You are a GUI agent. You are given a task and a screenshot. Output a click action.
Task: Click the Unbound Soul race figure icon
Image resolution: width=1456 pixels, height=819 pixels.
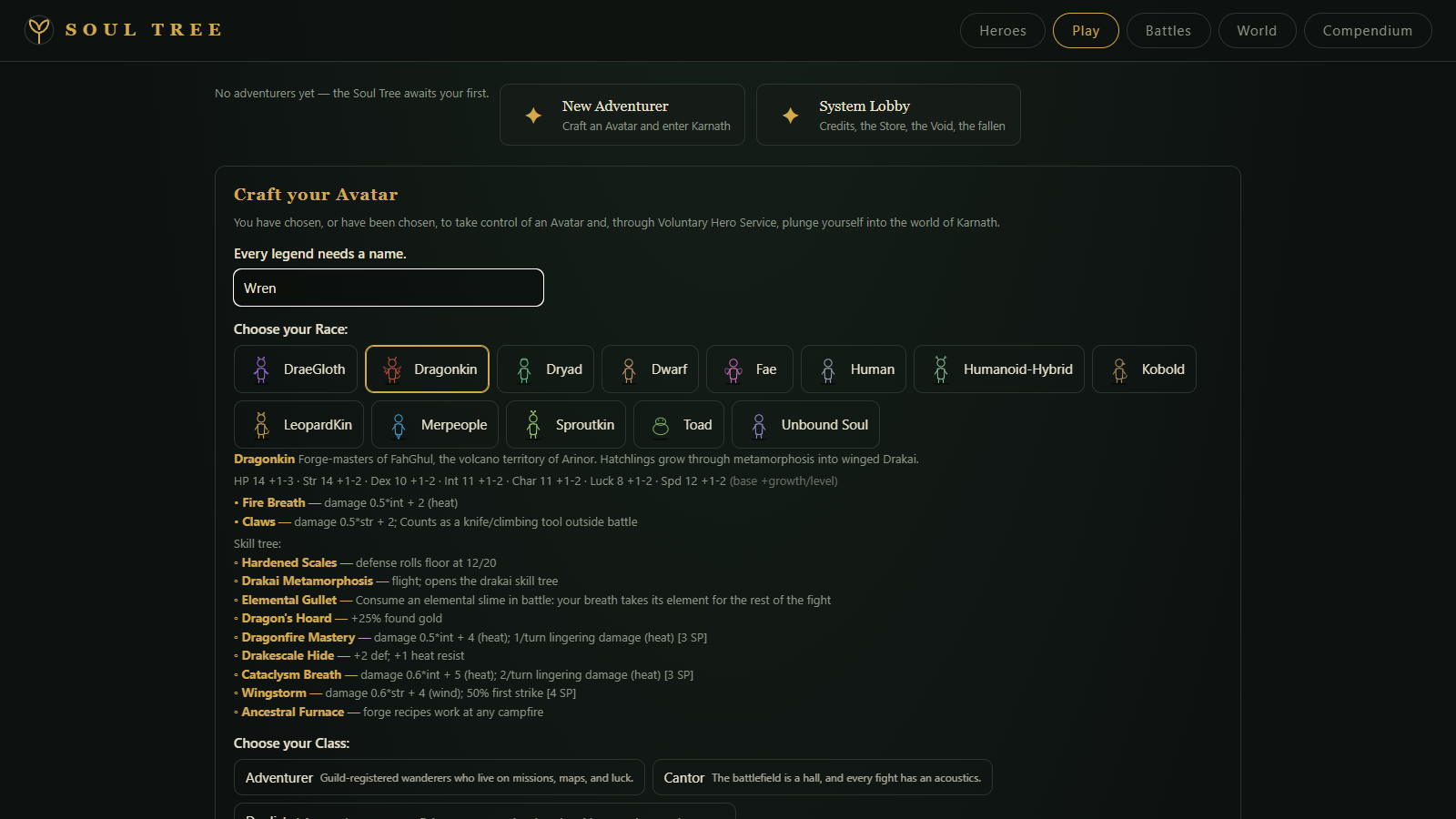[759, 425]
